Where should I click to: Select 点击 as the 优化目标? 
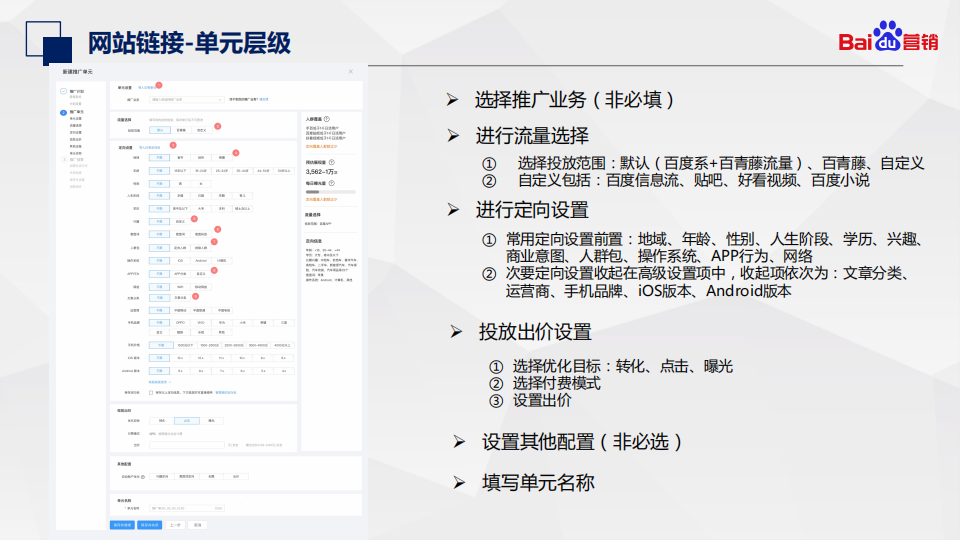(x=187, y=421)
